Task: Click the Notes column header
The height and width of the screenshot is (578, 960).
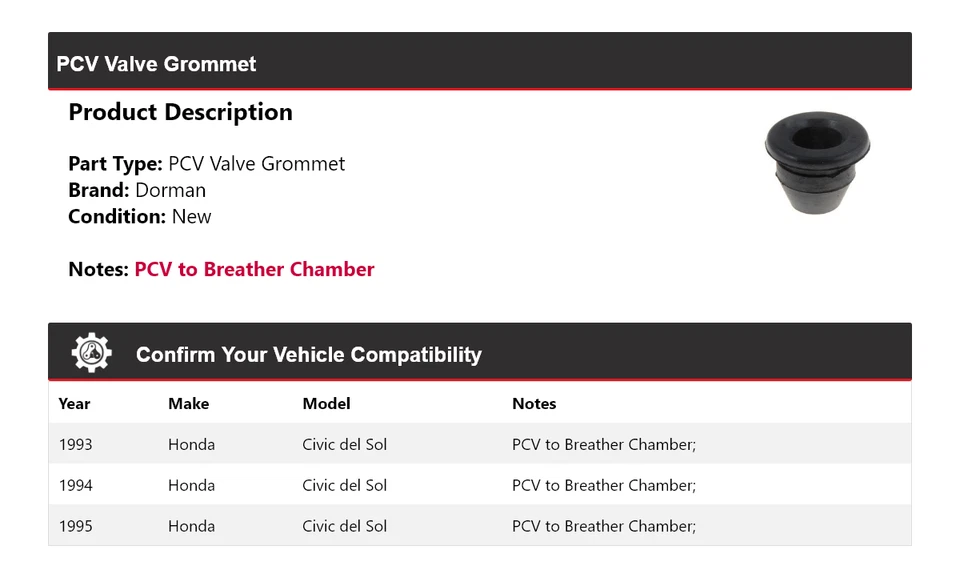Action: 534,404
